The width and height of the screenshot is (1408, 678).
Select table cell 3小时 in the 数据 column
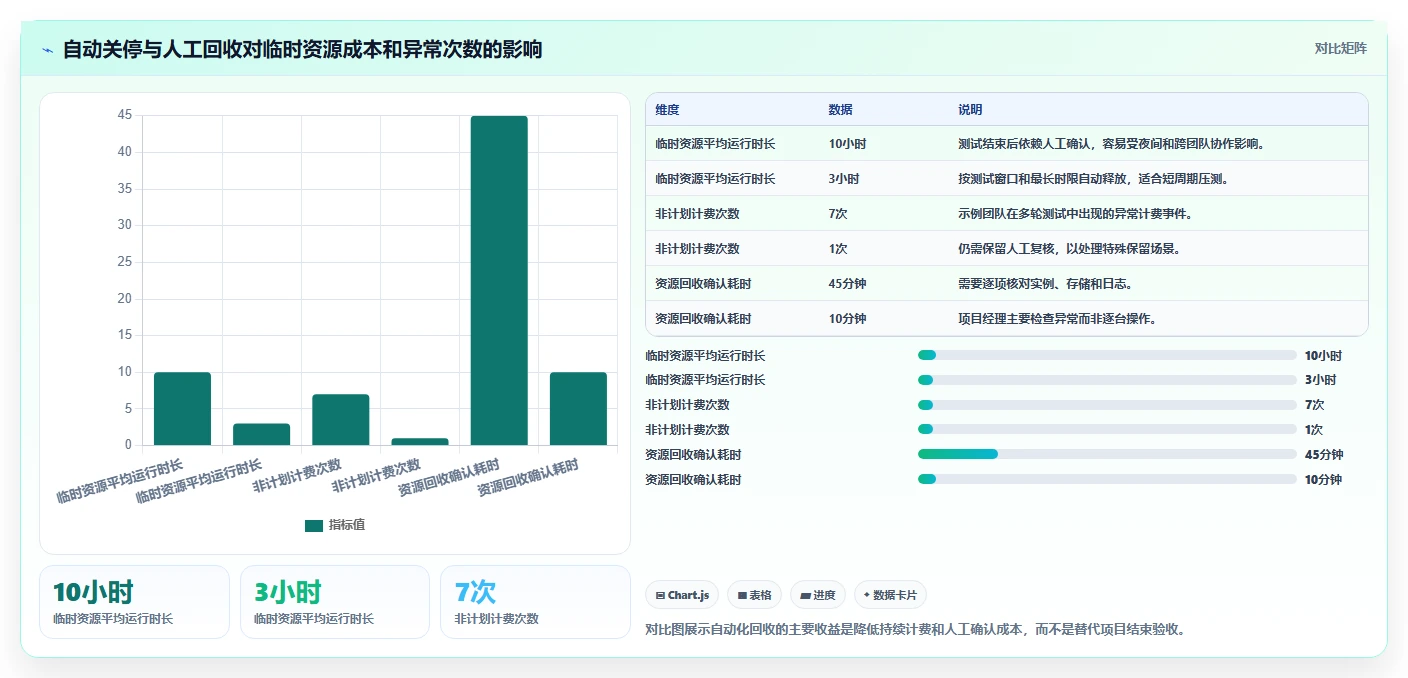coord(844,179)
